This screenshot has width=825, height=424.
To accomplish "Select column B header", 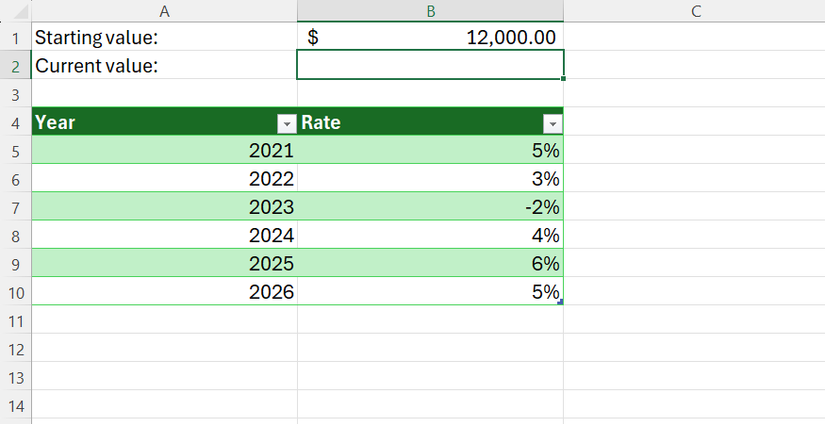I will point(430,11).
